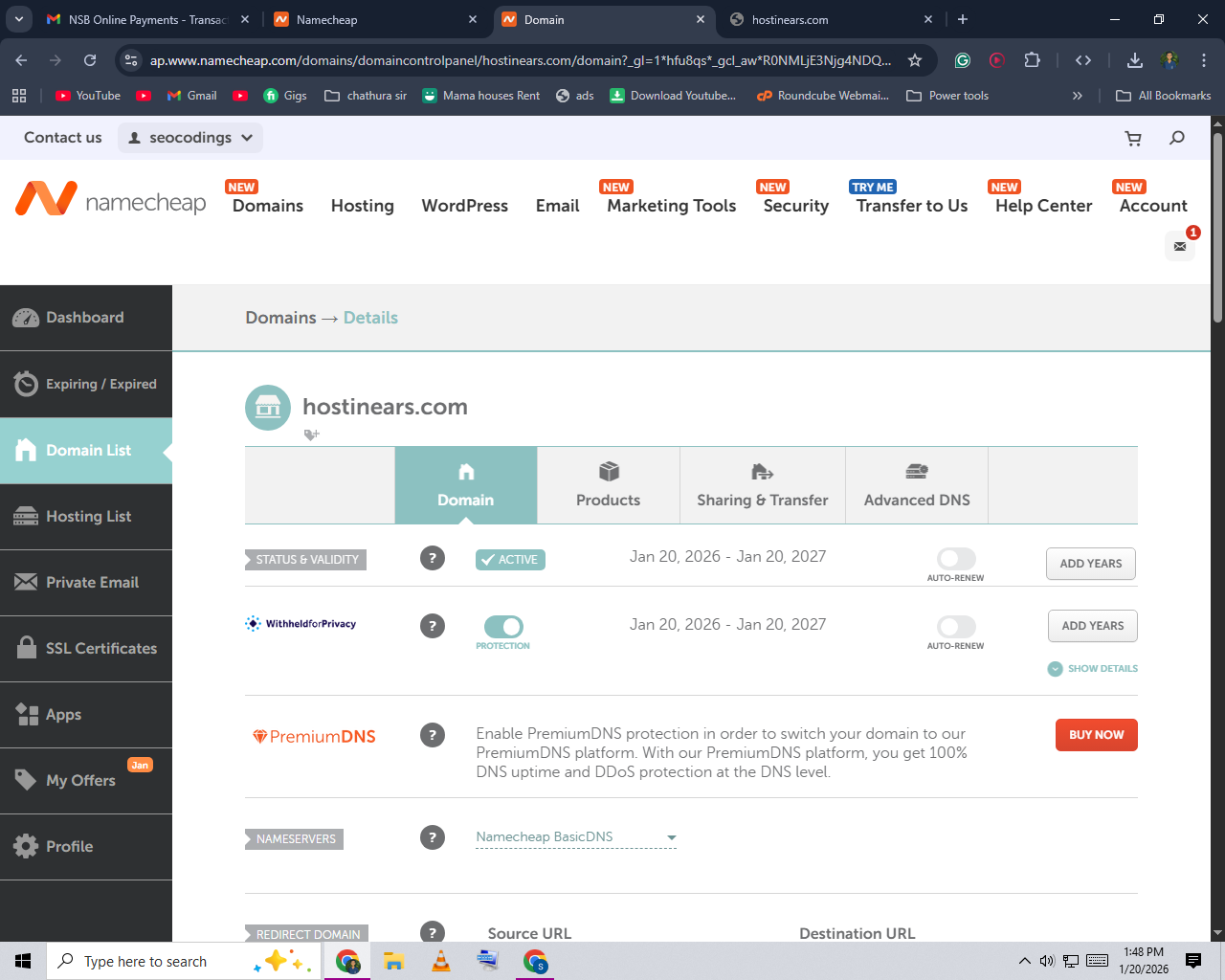
Task: Click the help icon beside Nameservers
Action: click(433, 837)
